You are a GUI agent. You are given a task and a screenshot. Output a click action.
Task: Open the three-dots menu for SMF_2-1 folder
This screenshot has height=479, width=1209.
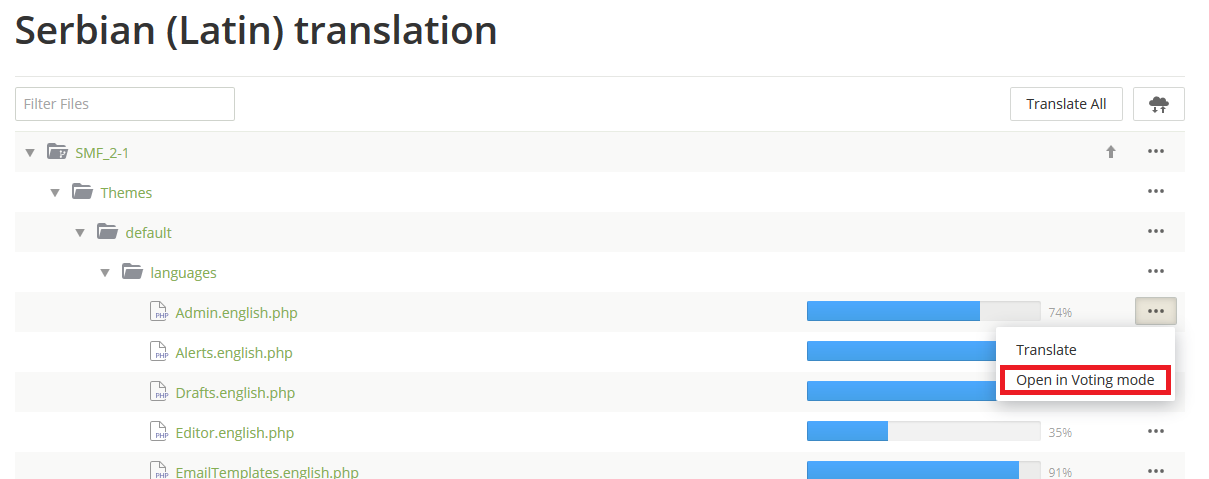pos(1156,152)
